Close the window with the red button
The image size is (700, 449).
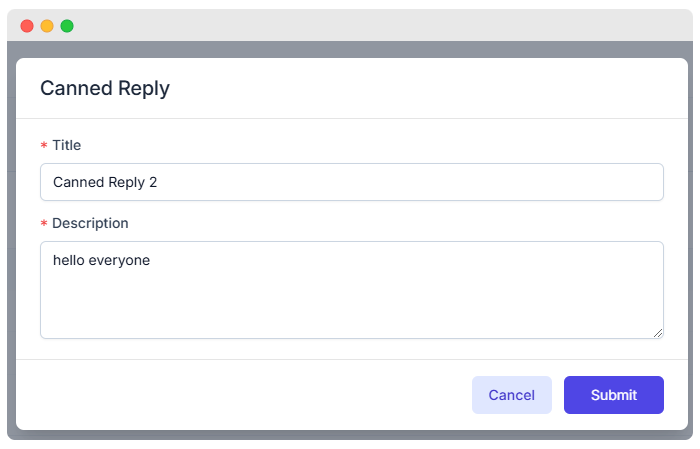coord(27,26)
